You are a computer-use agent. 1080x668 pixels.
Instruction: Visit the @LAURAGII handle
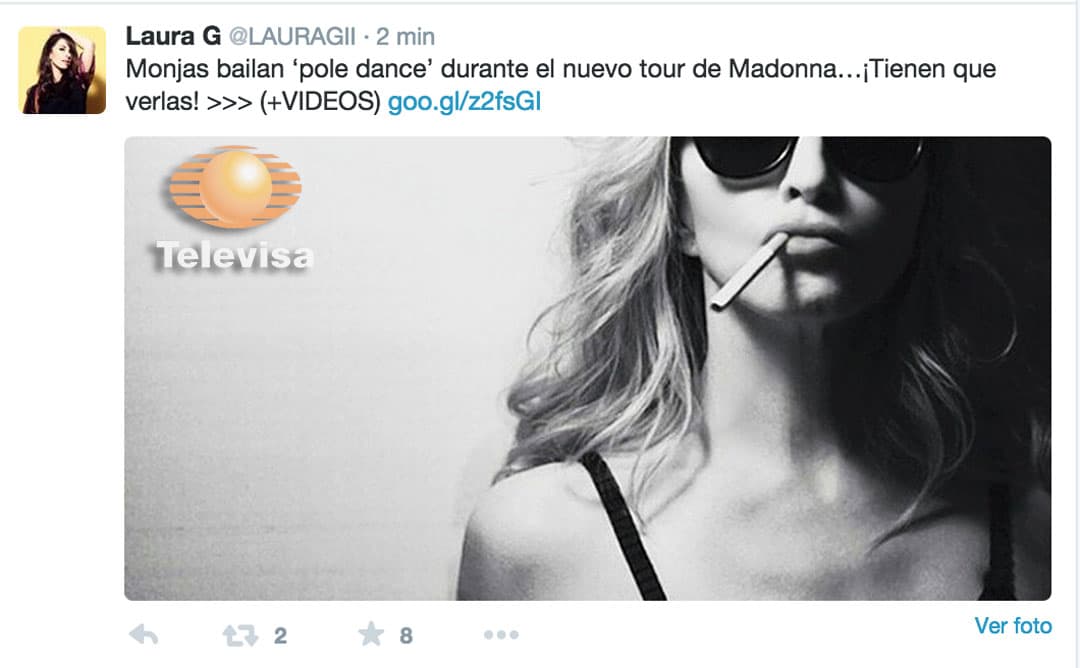(292, 36)
